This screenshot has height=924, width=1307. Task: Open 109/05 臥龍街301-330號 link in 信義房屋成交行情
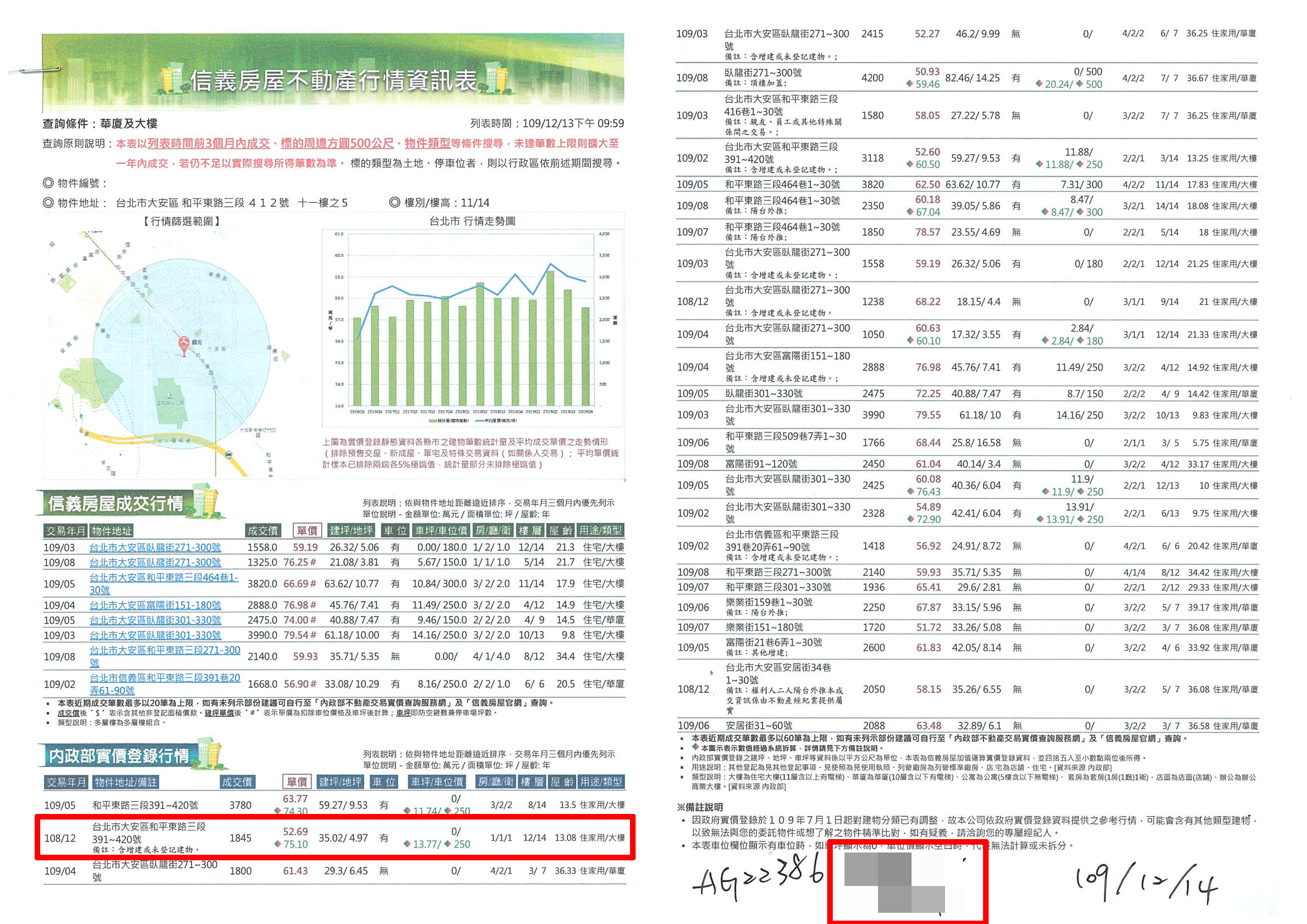click(155, 620)
